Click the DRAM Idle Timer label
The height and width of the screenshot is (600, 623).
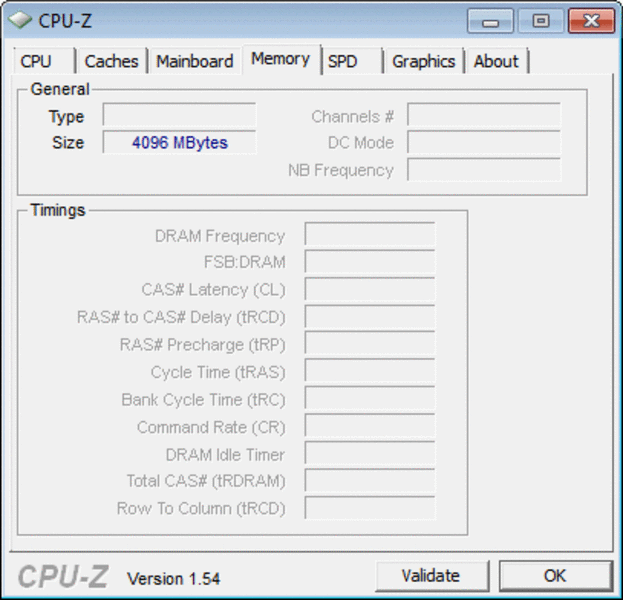[x=225, y=455]
